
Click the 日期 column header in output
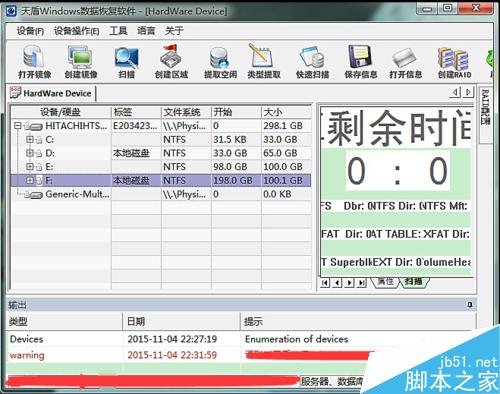(181, 322)
